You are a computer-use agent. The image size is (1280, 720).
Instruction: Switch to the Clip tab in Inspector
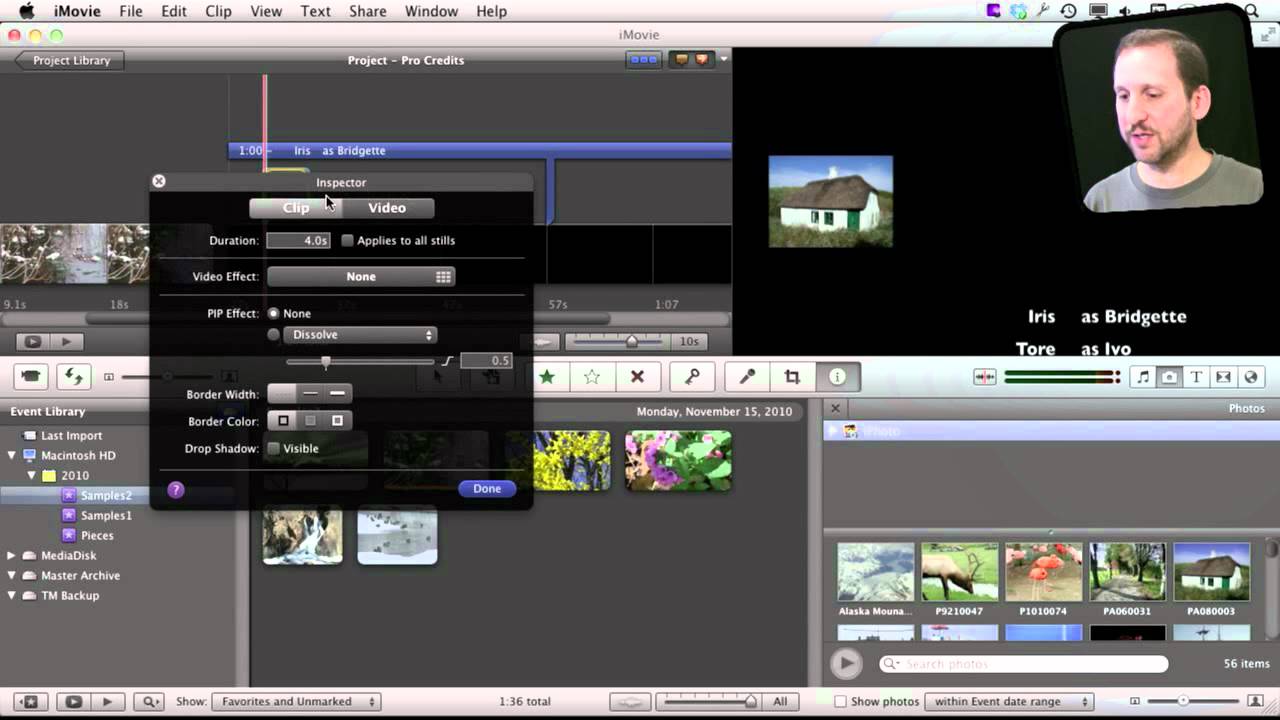pyautogui.click(x=296, y=208)
